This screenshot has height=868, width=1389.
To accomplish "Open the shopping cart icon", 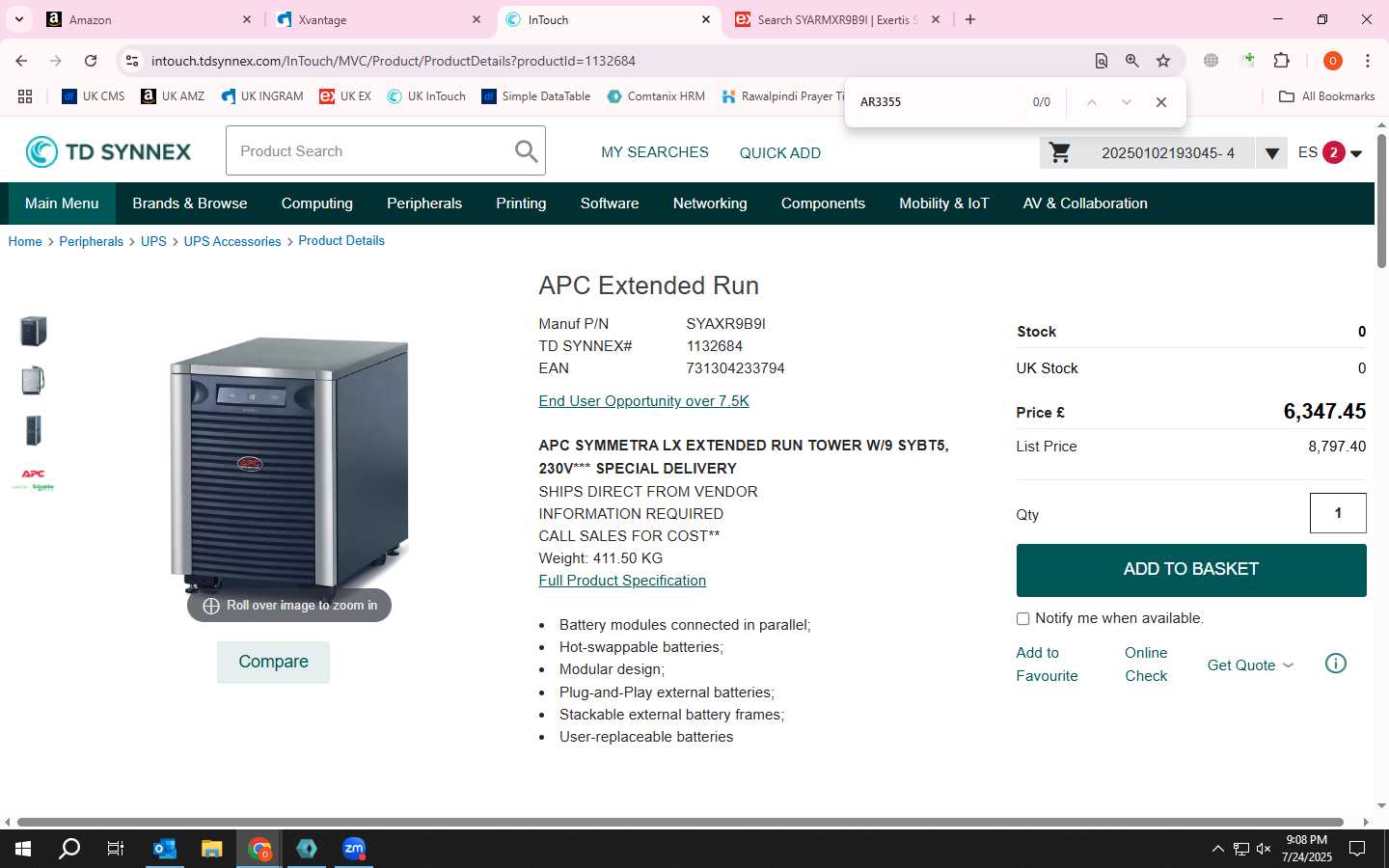I will 1060,152.
